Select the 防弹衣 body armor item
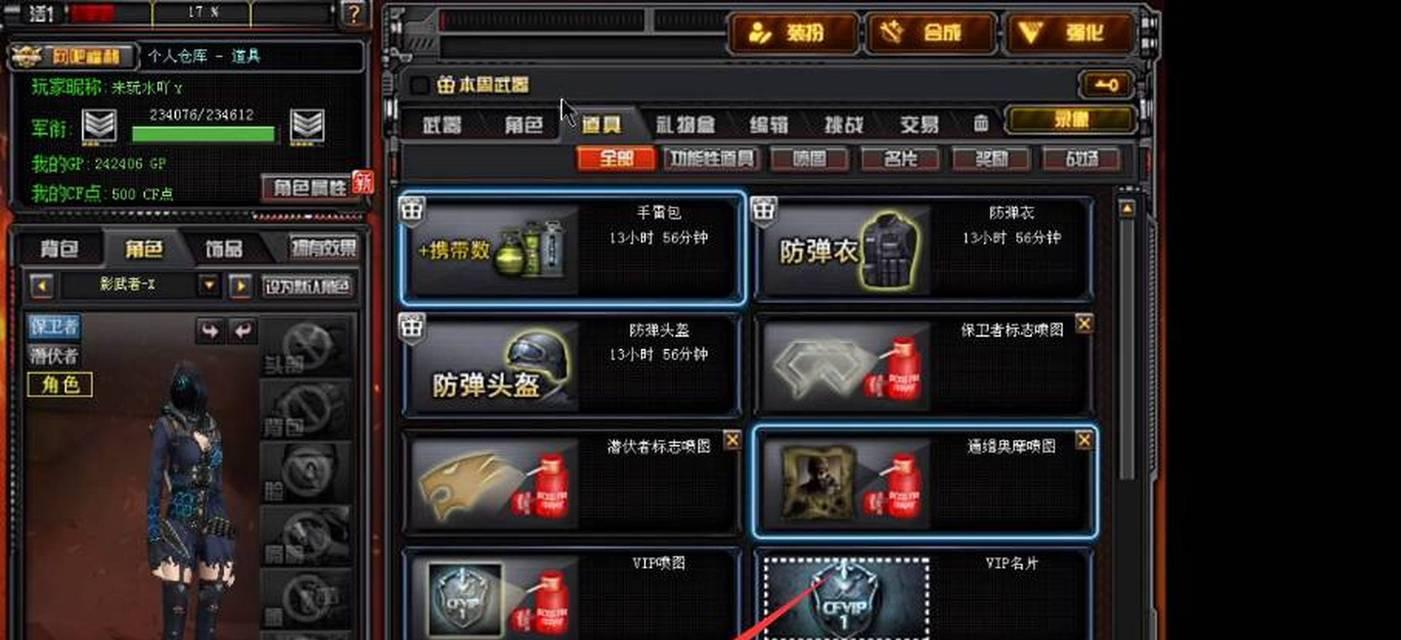 click(921, 248)
